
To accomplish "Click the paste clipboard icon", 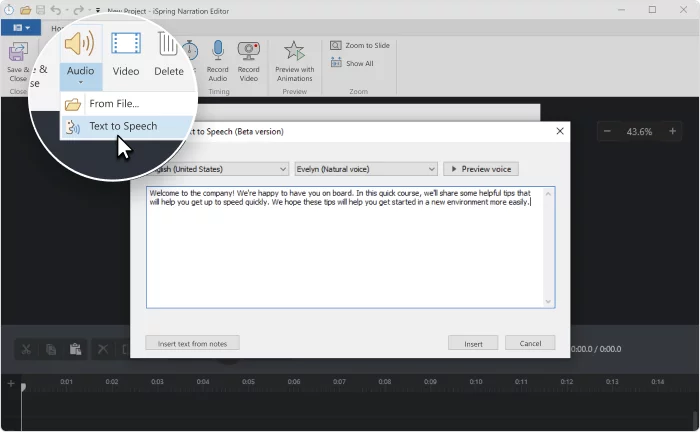I will point(75,349).
